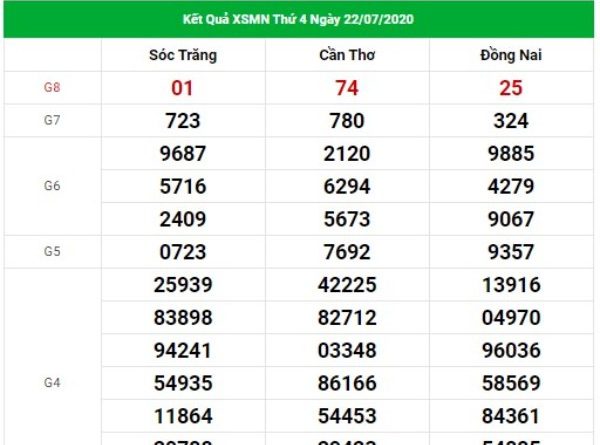Click Đồng Nai G7 number 324
600x445 pixels.
[x=511, y=121]
